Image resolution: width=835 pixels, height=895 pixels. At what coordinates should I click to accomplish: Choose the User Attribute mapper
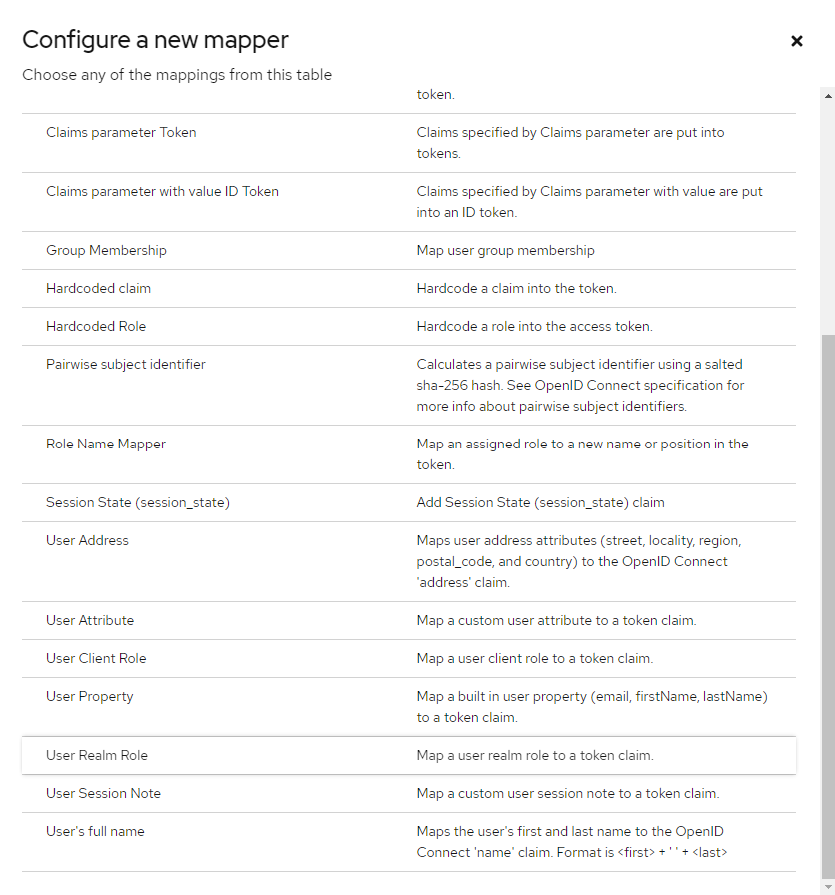(x=90, y=621)
